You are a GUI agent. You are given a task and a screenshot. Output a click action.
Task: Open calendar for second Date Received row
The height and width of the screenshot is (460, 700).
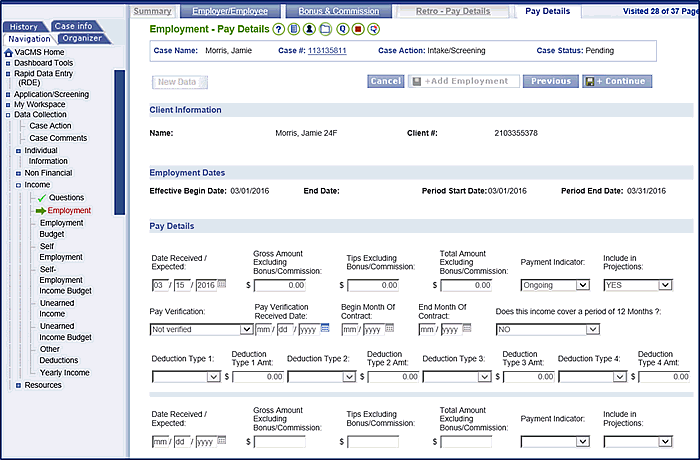[x=222, y=440]
